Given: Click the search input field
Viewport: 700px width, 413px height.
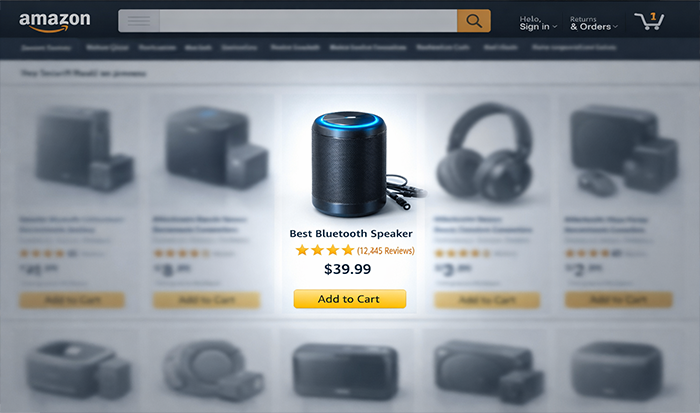Looking at the screenshot, I should (x=308, y=21).
